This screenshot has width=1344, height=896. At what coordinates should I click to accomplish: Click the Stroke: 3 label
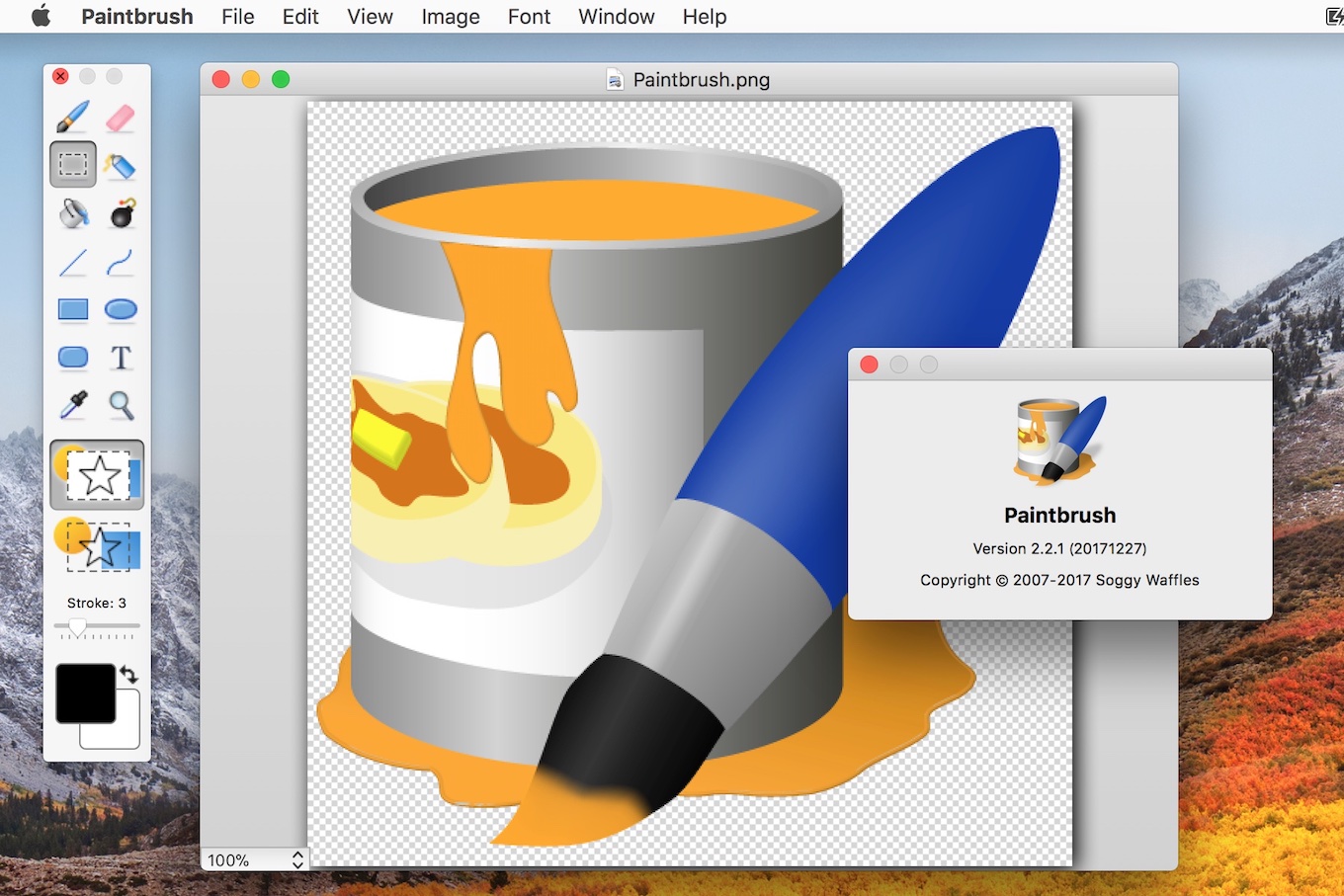(97, 603)
